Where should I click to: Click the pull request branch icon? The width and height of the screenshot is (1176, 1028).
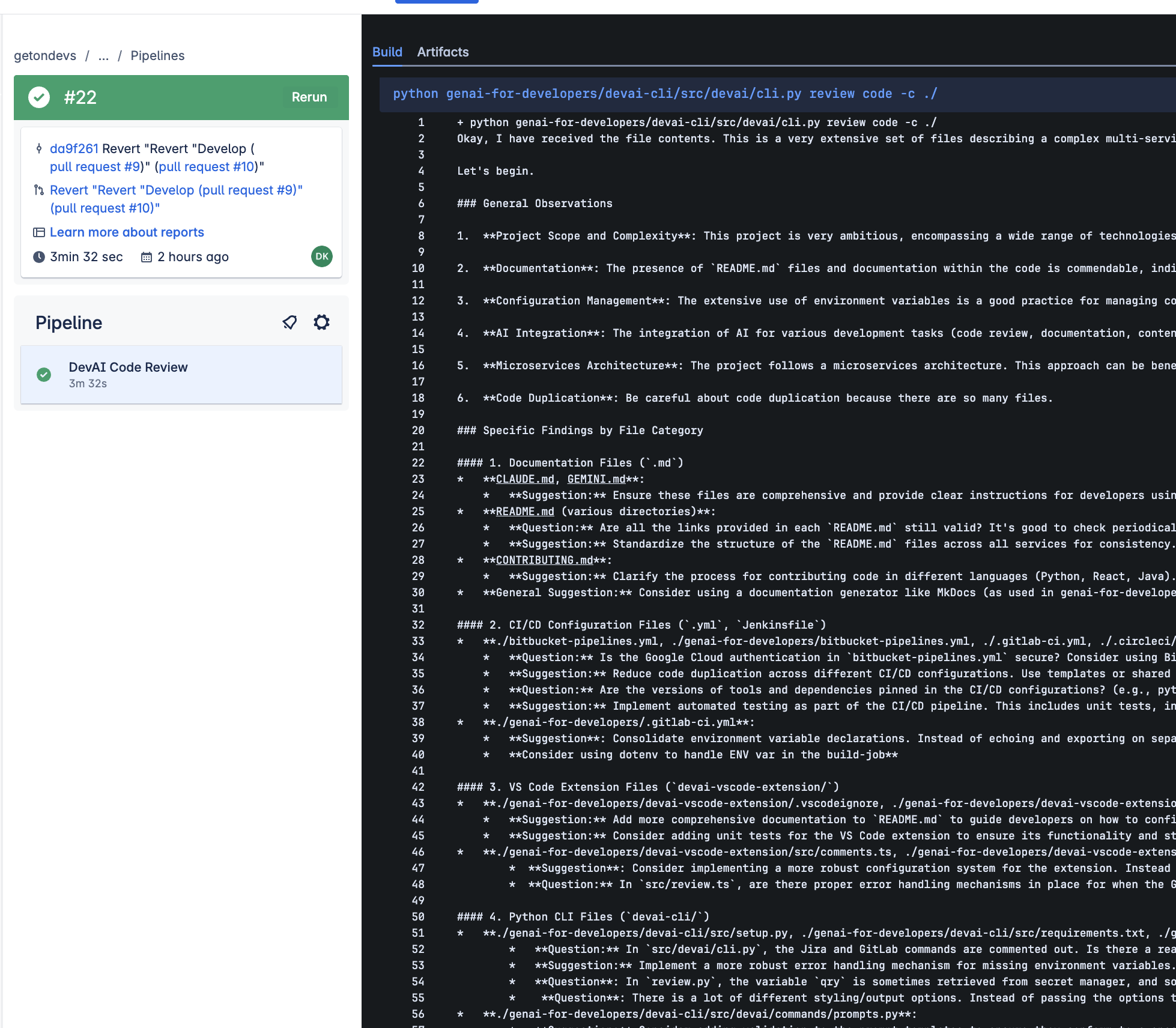[39, 190]
